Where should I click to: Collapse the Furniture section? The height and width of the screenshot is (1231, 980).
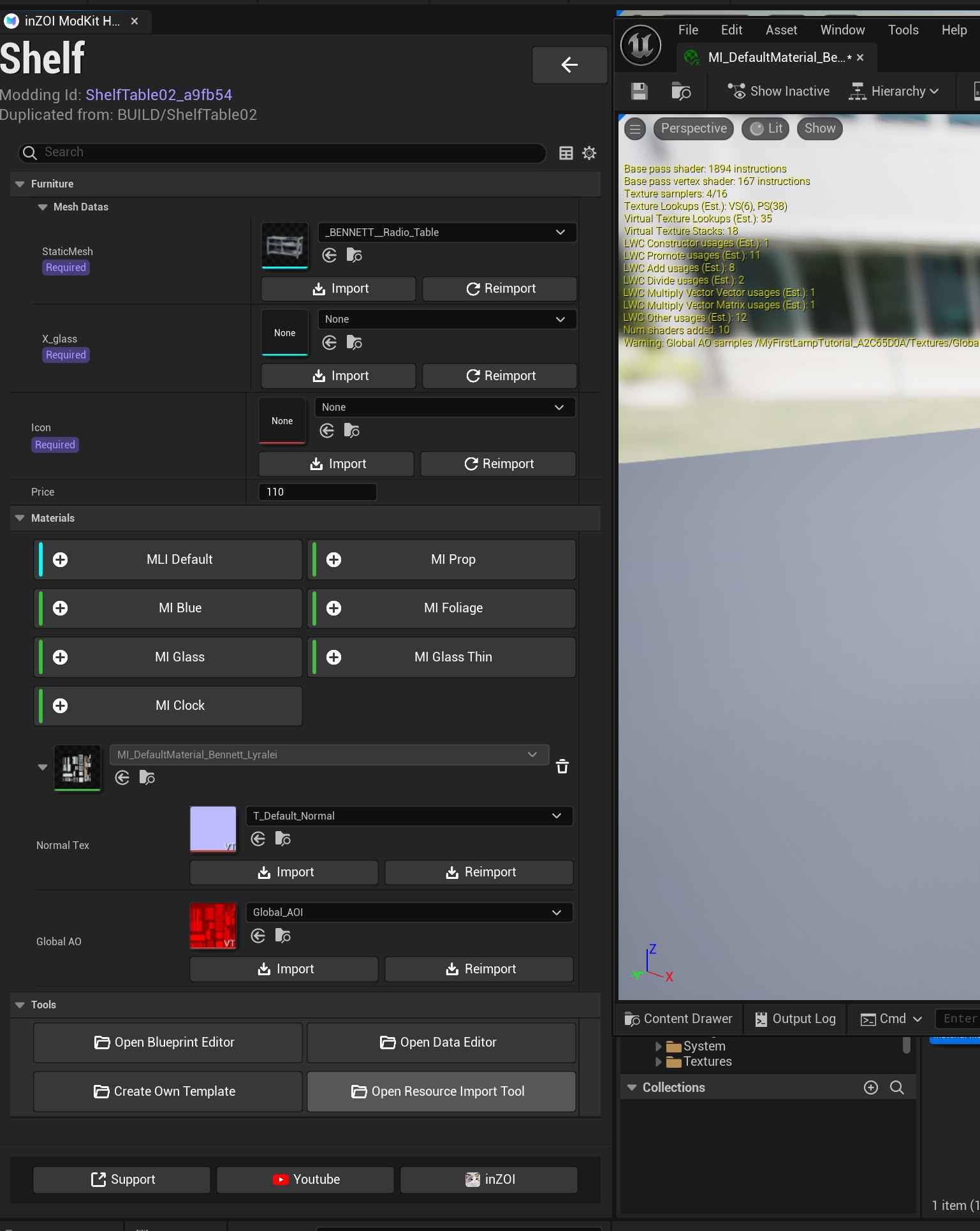[20, 184]
